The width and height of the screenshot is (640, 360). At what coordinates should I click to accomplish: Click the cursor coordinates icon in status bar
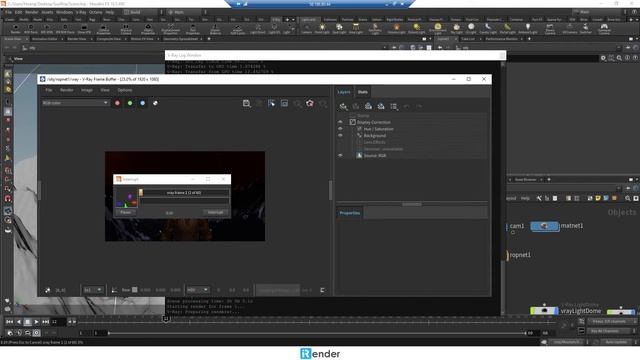click(x=48, y=290)
